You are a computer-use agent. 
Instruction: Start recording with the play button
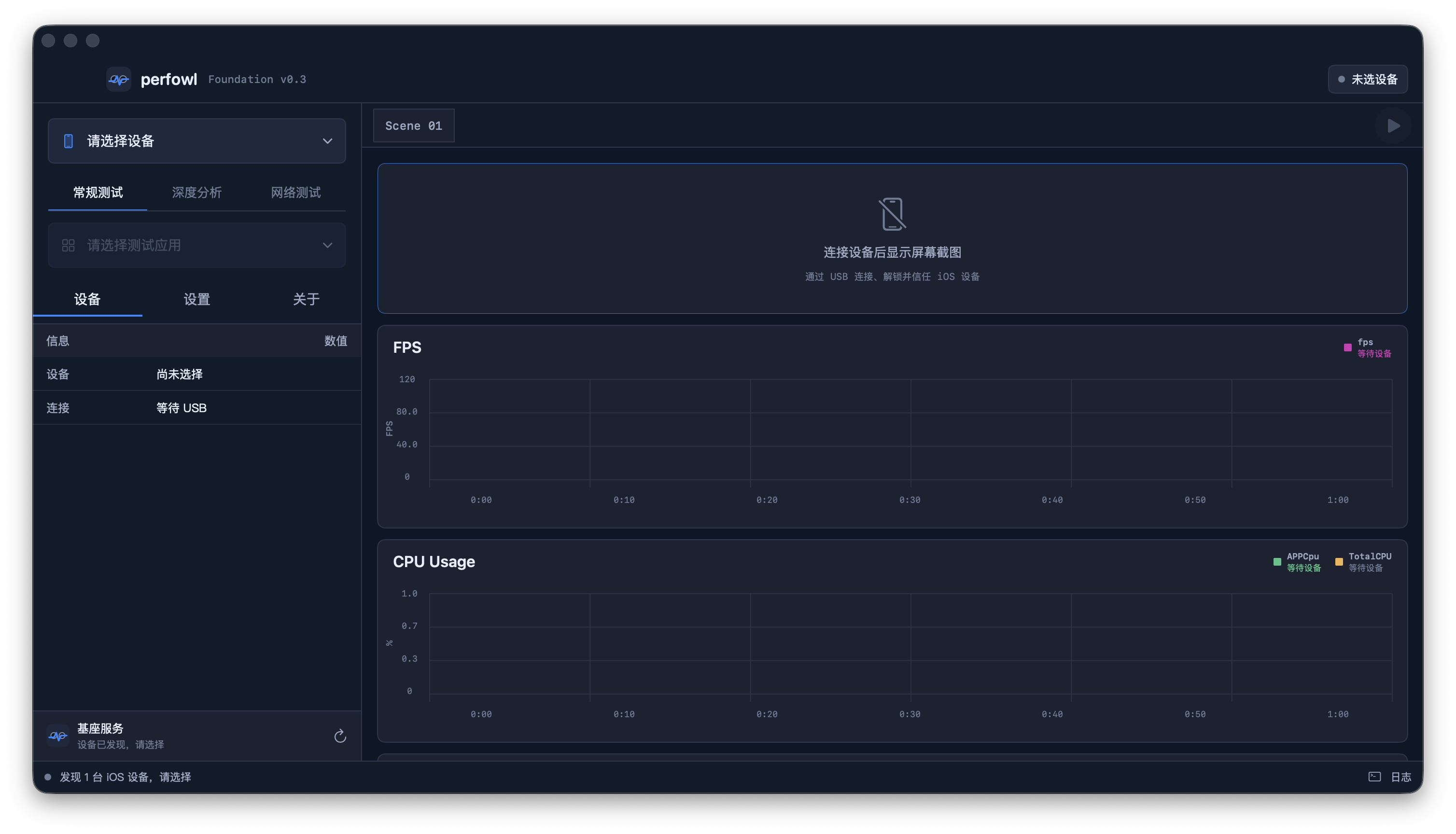tap(1393, 125)
